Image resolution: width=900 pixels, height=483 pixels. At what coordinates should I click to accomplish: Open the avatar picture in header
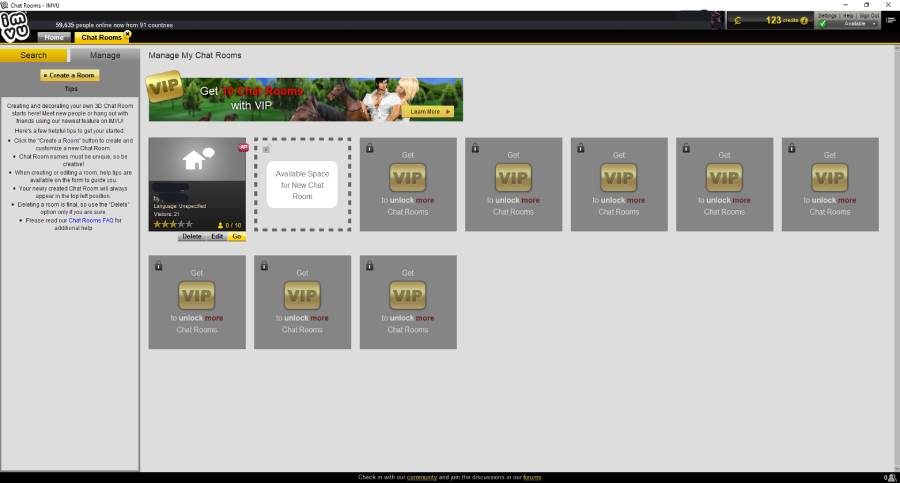(716, 20)
